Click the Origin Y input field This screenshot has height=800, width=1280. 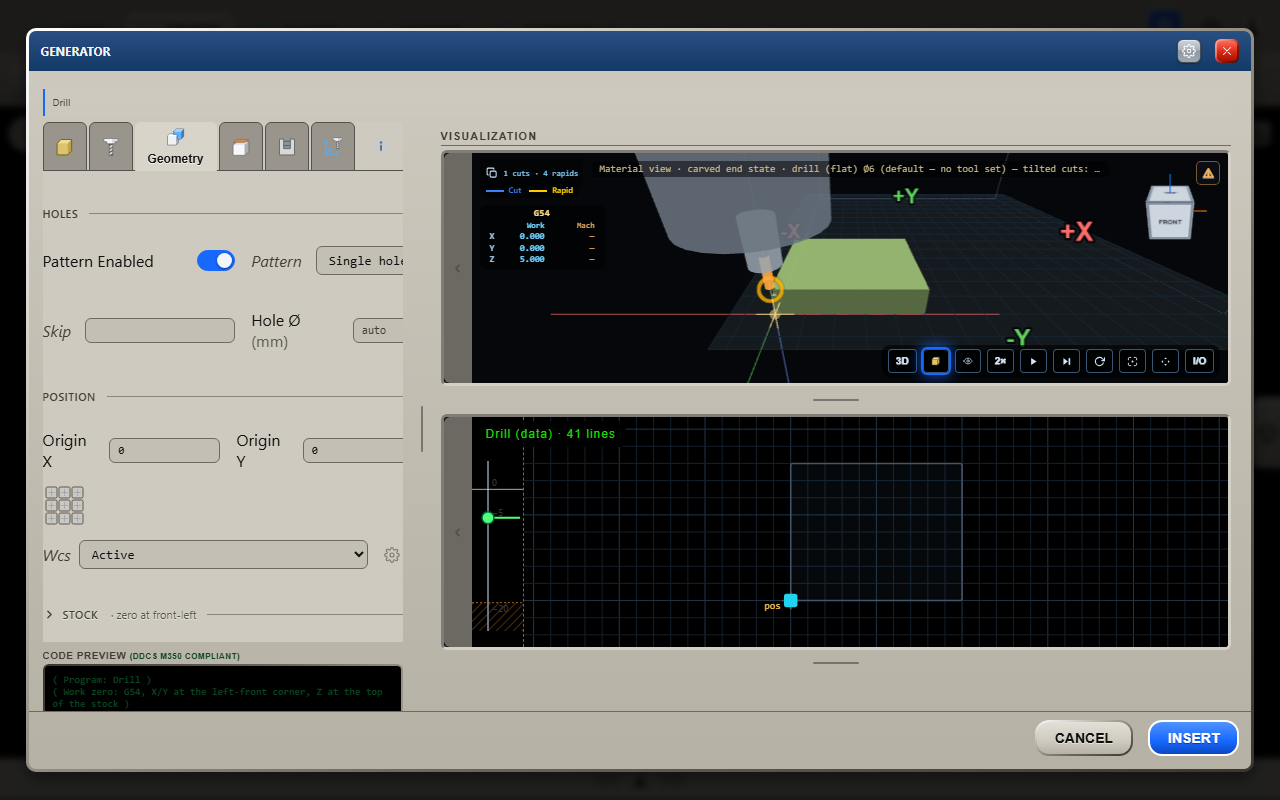[x=353, y=451]
